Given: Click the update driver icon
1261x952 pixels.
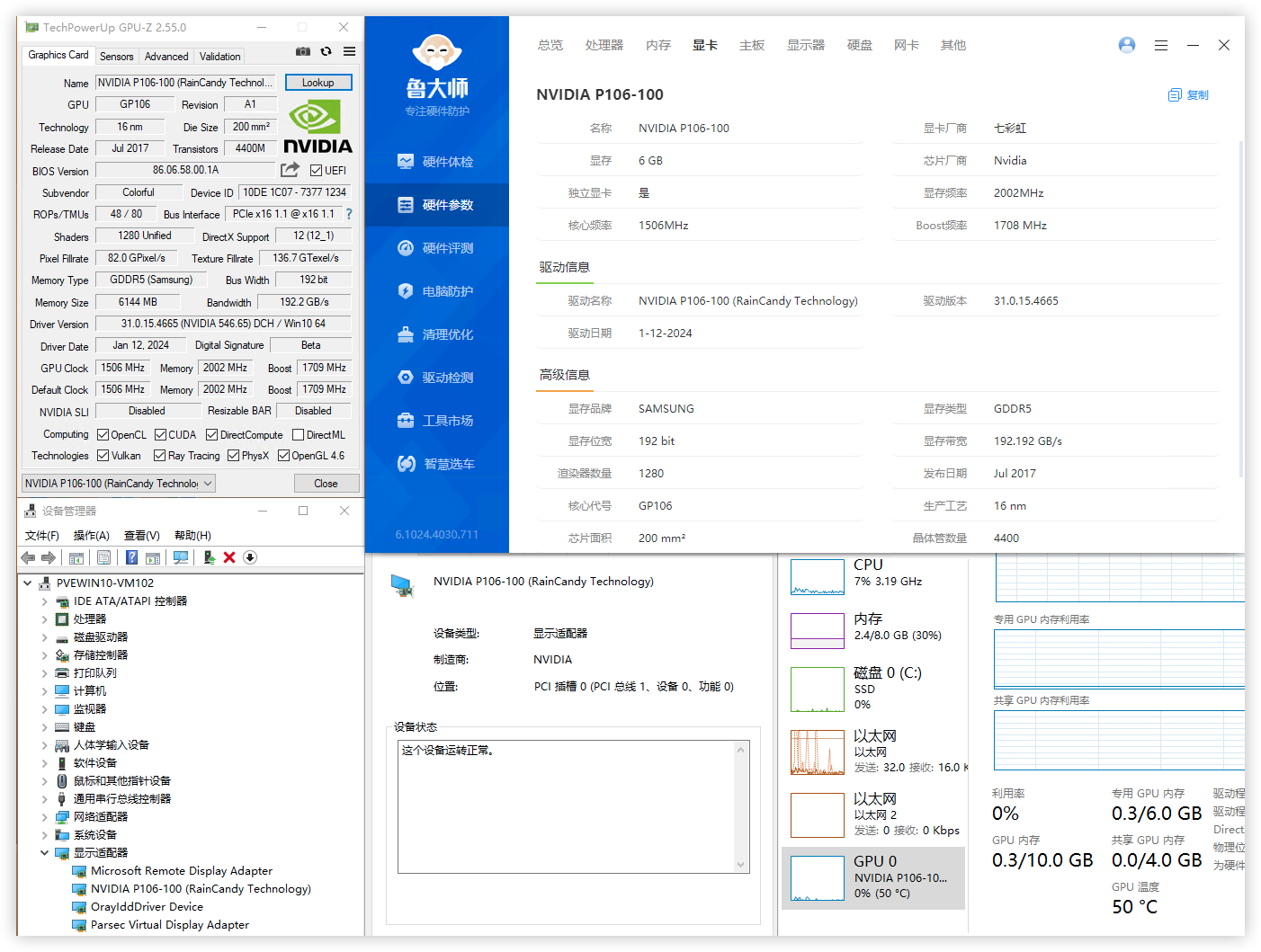Looking at the screenshot, I should [209, 557].
